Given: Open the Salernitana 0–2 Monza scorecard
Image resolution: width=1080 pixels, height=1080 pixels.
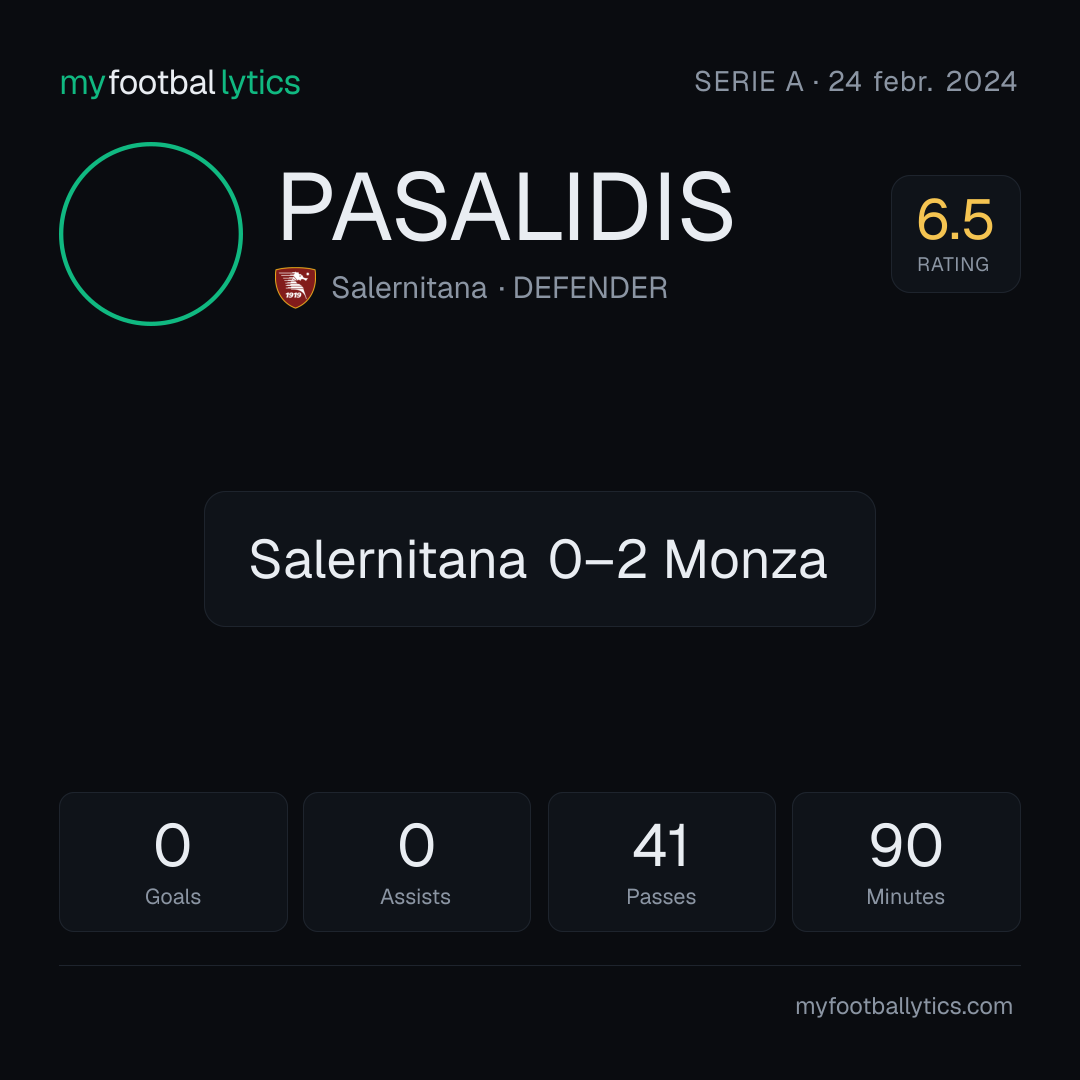Looking at the screenshot, I should tap(539, 559).
